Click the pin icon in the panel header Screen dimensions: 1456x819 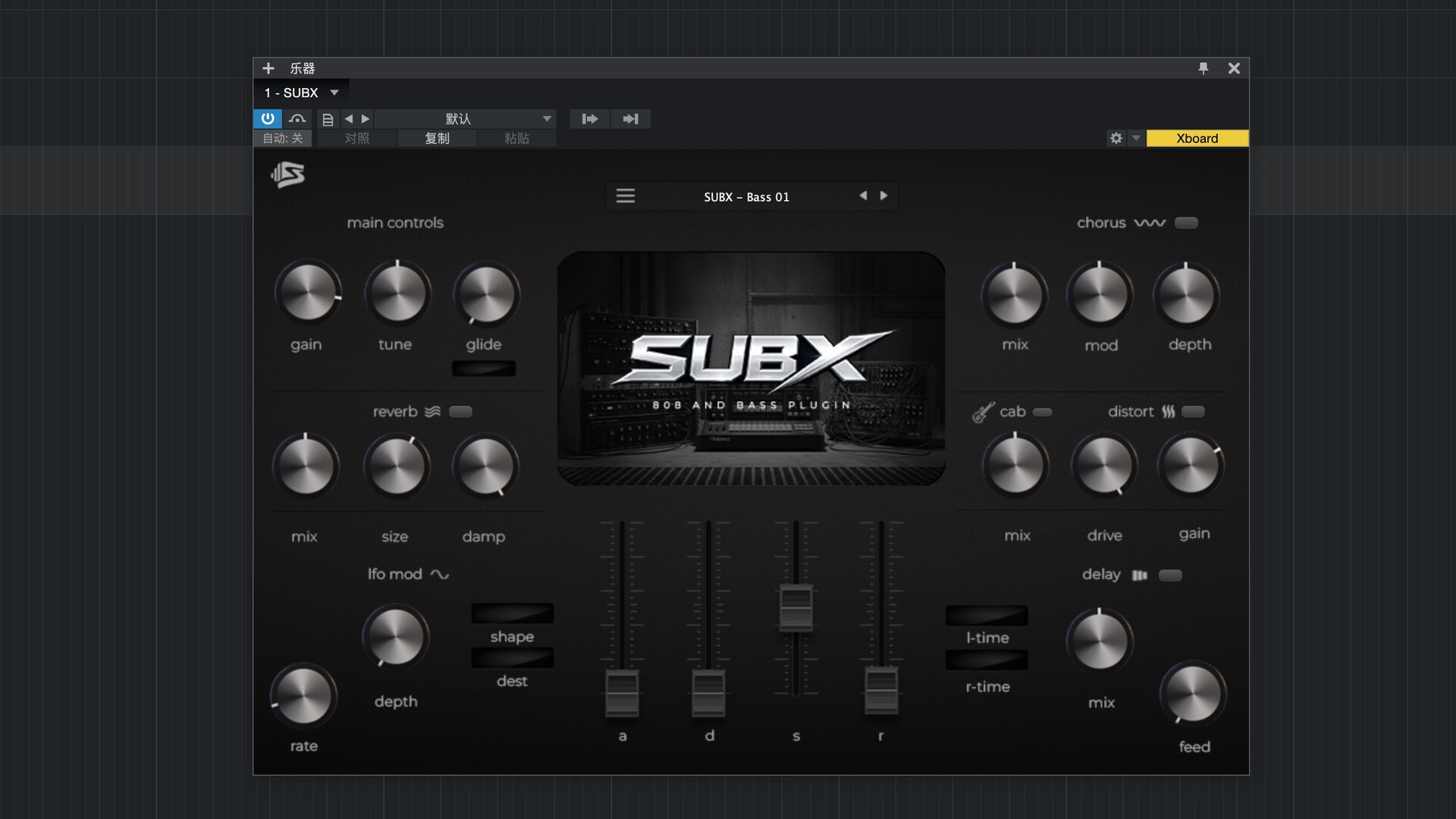1205,68
